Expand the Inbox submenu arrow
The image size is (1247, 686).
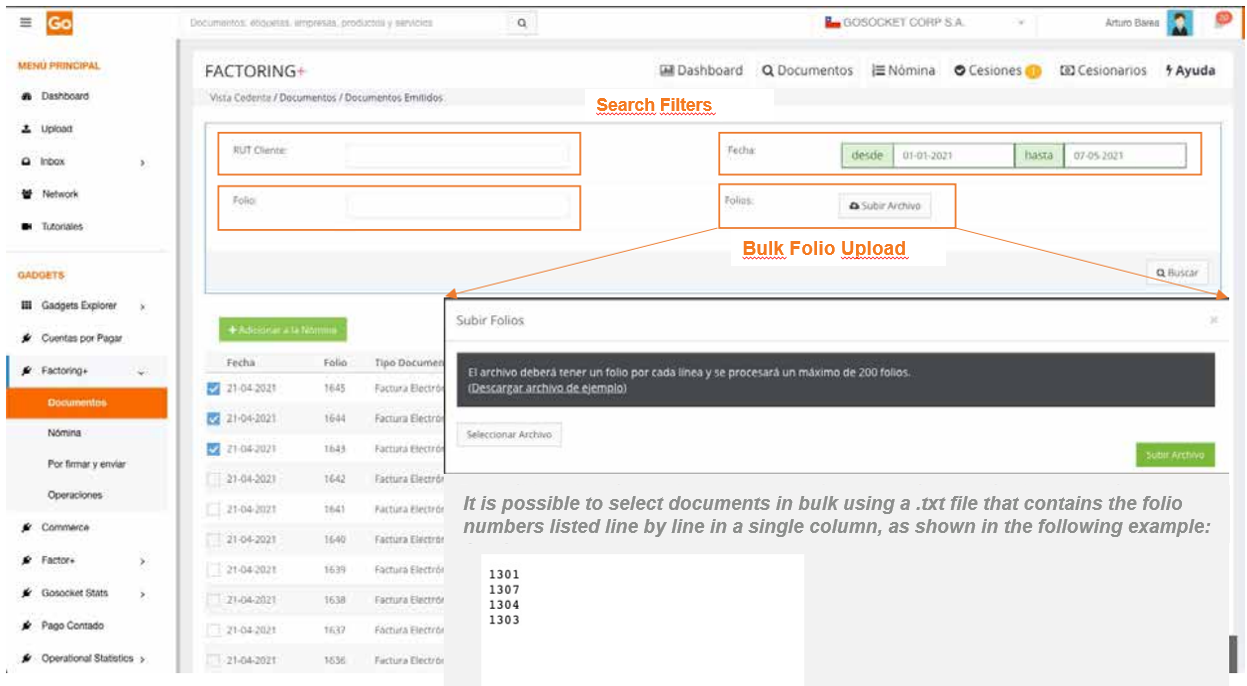(142, 162)
